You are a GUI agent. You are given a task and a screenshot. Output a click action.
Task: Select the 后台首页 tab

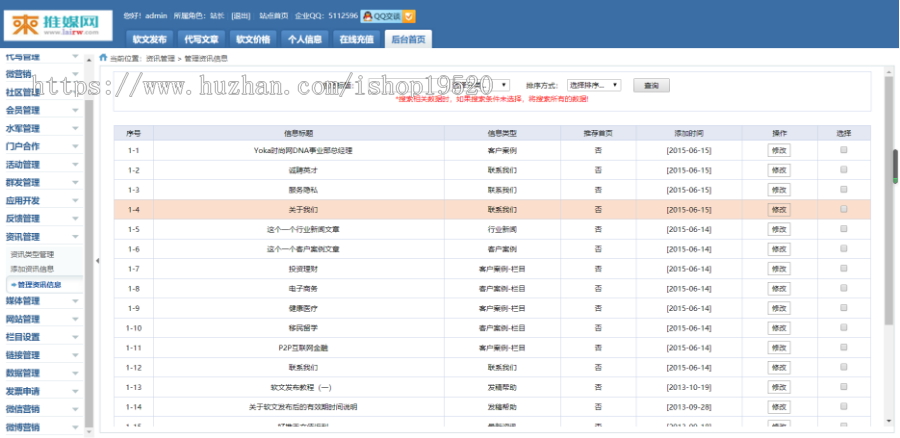408,39
